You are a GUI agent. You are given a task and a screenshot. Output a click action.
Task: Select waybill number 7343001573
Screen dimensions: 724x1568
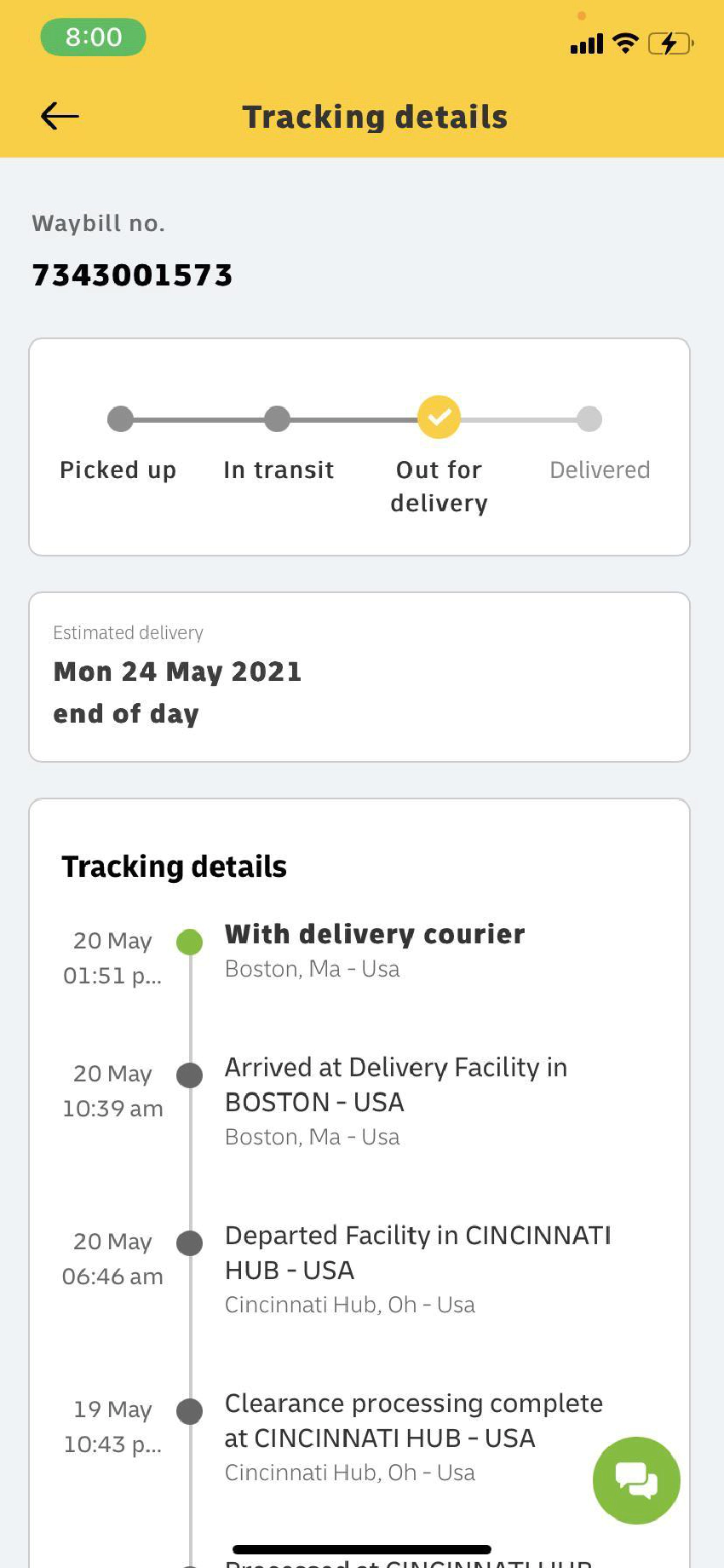point(132,275)
